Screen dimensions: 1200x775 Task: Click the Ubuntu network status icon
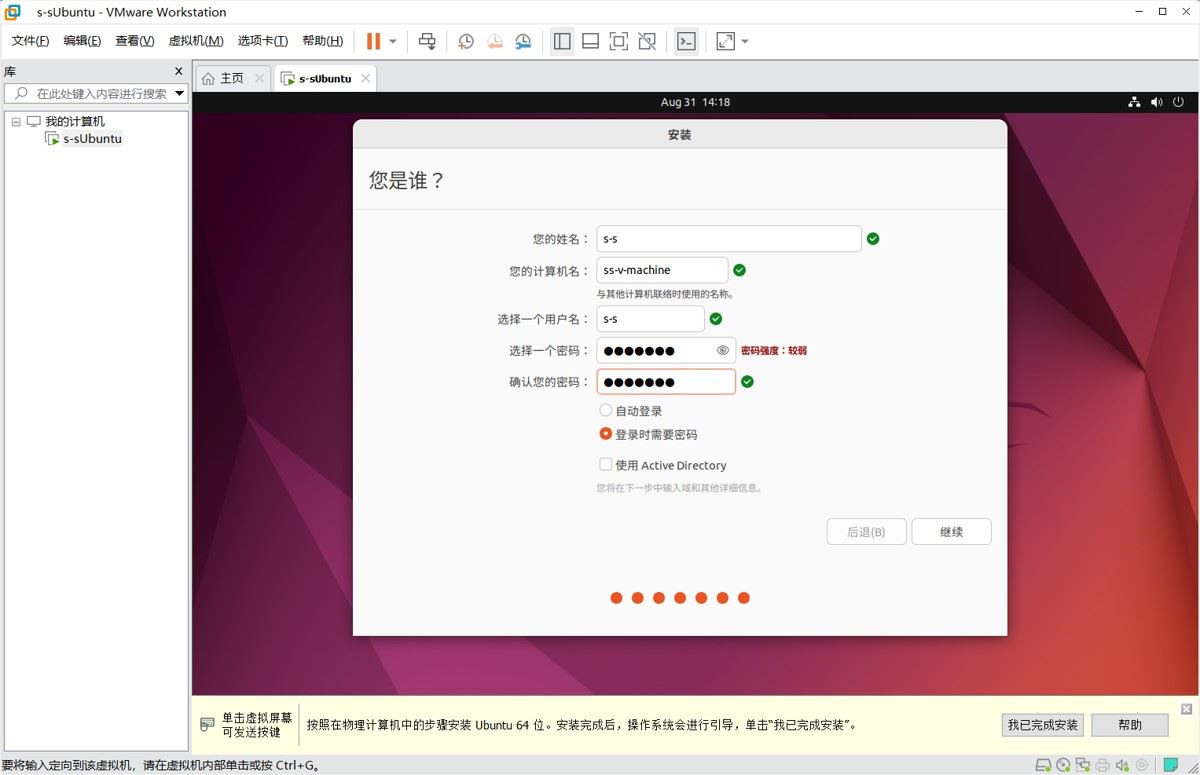click(x=1134, y=102)
